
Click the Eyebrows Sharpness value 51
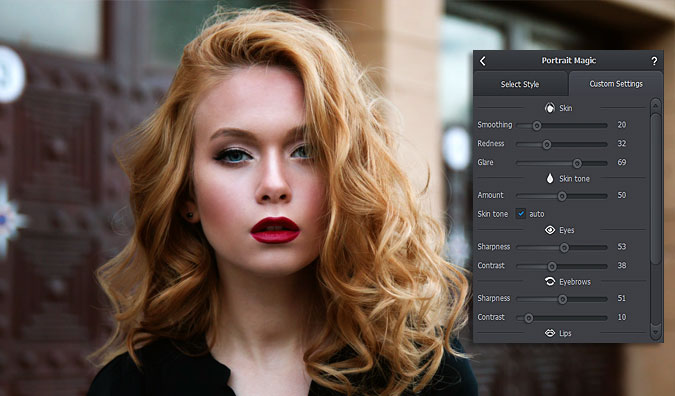[622, 298]
